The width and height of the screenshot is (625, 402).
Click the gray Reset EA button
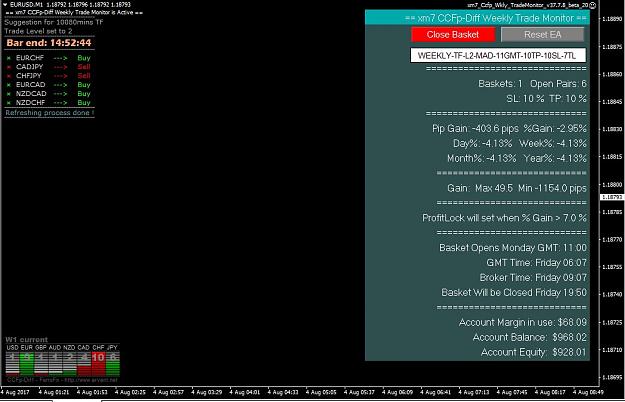542,35
